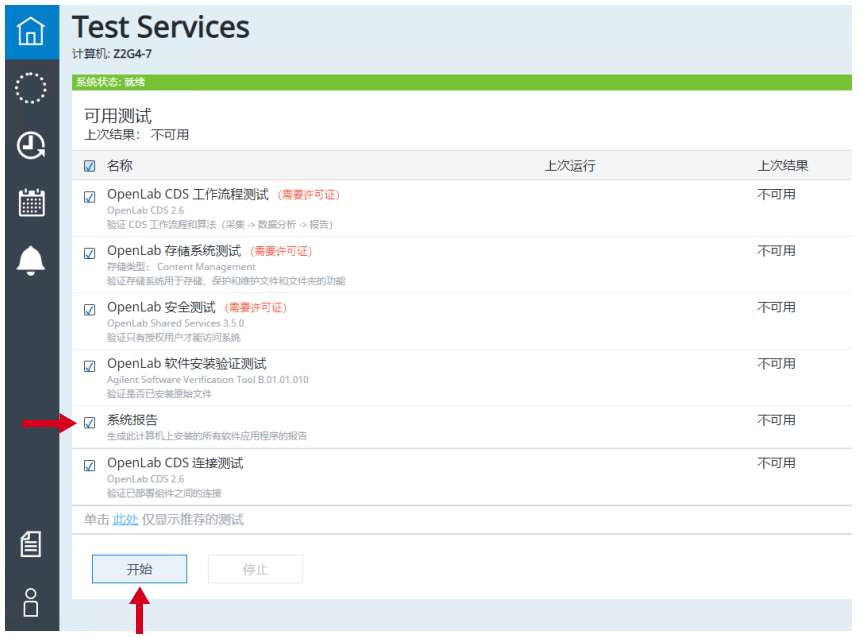This screenshot has width=861, height=637.
Task: Select the 系统报告 row title
Action: [132, 420]
